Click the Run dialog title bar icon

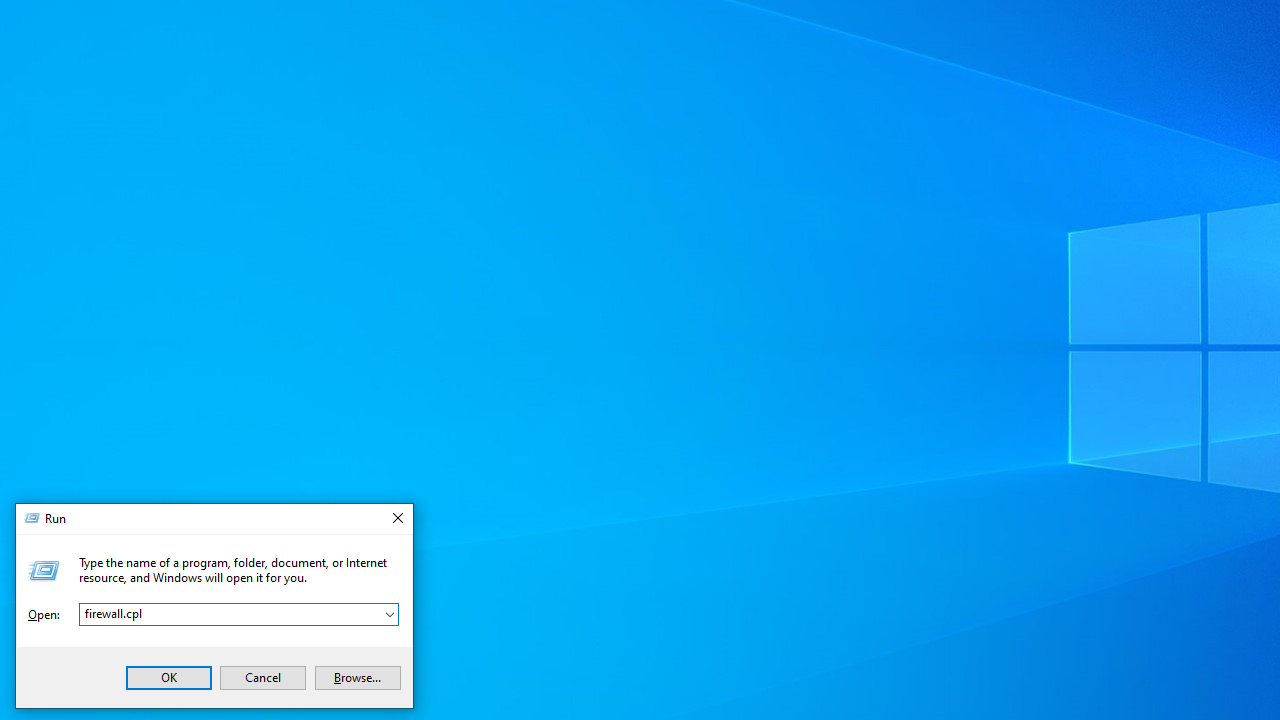(32, 519)
